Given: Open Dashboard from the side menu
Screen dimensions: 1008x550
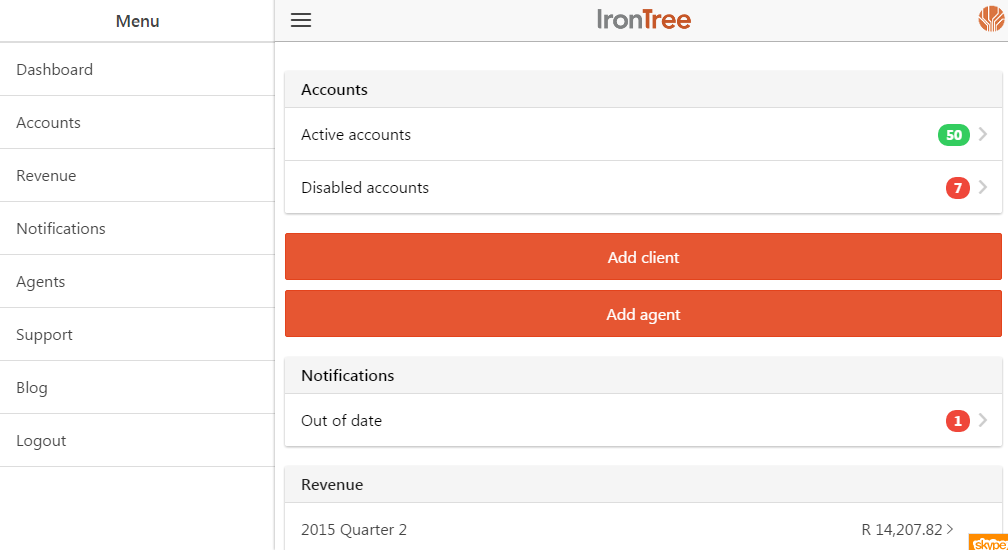Looking at the screenshot, I should 55,70.
